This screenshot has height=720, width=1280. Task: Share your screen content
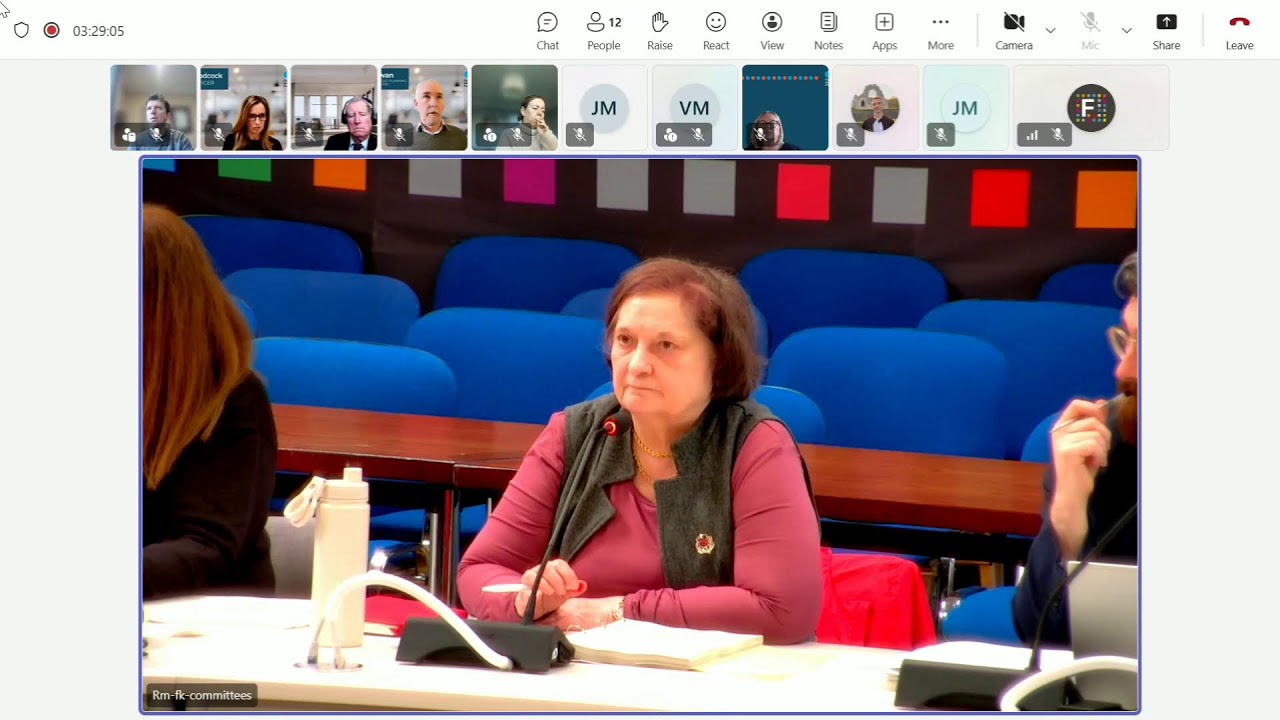tap(1166, 31)
